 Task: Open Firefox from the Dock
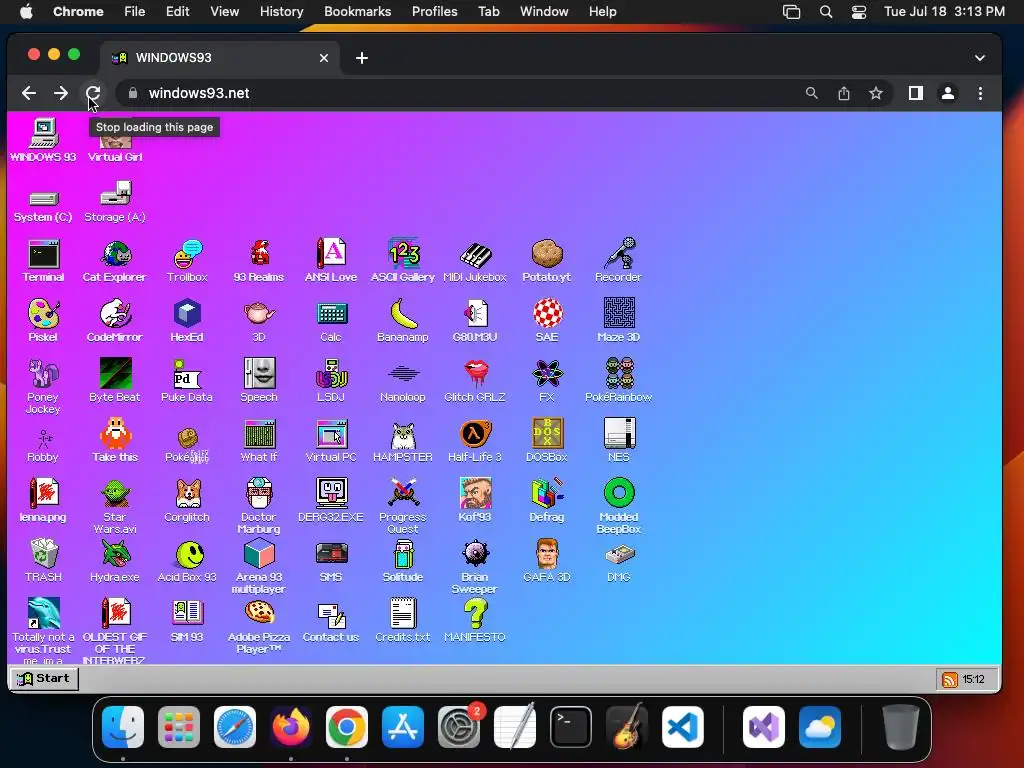(291, 726)
